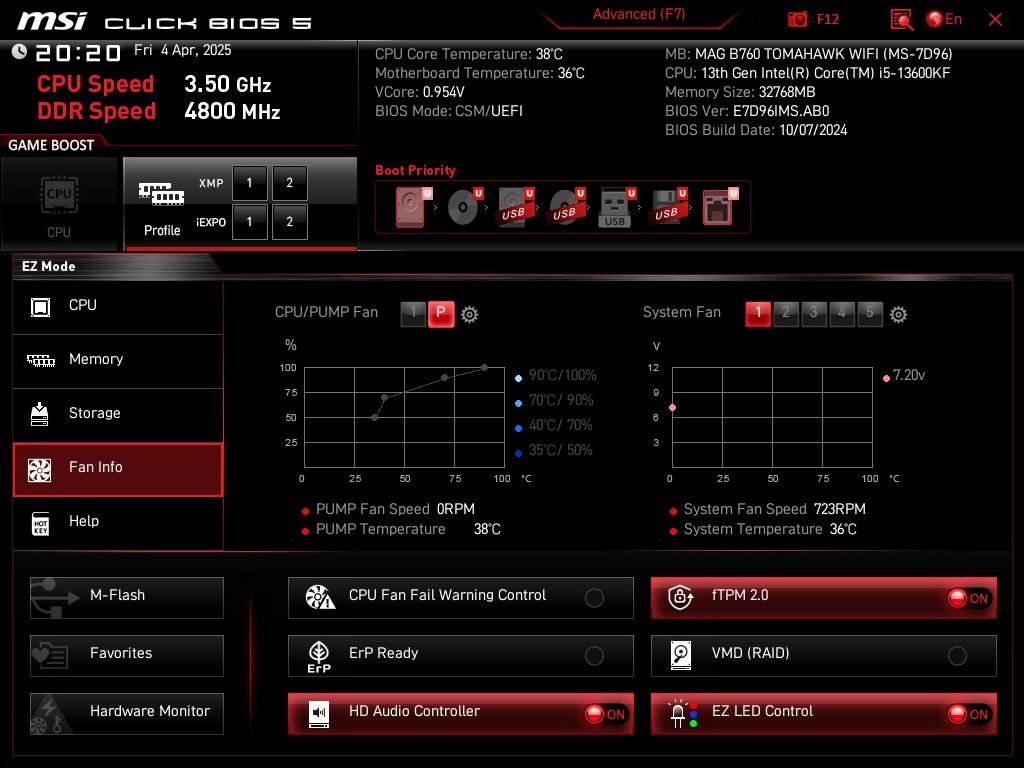Image resolution: width=1024 pixels, height=768 pixels.
Task: Open Favorites
Action: [x=127, y=656]
